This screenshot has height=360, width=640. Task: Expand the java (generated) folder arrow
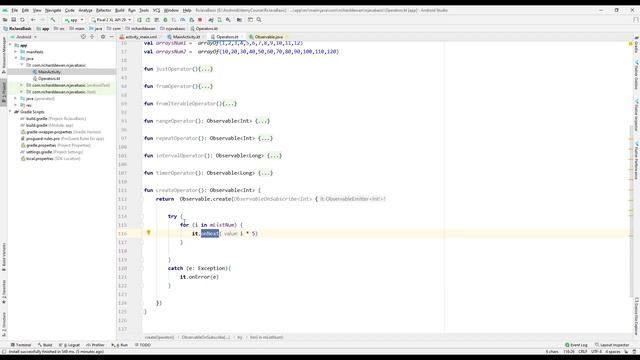pyautogui.click(x=16, y=99)
